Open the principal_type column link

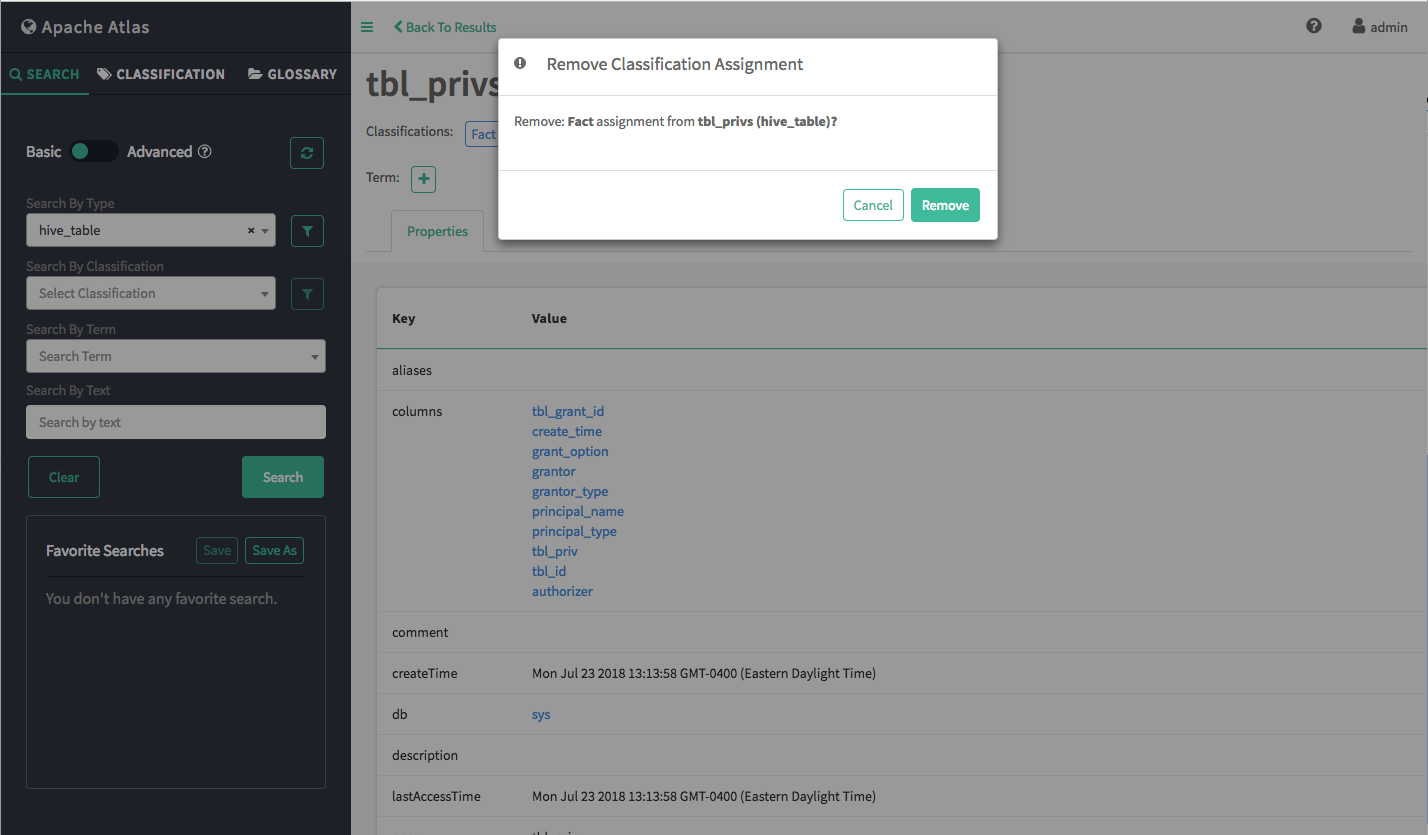pos(574,531)
